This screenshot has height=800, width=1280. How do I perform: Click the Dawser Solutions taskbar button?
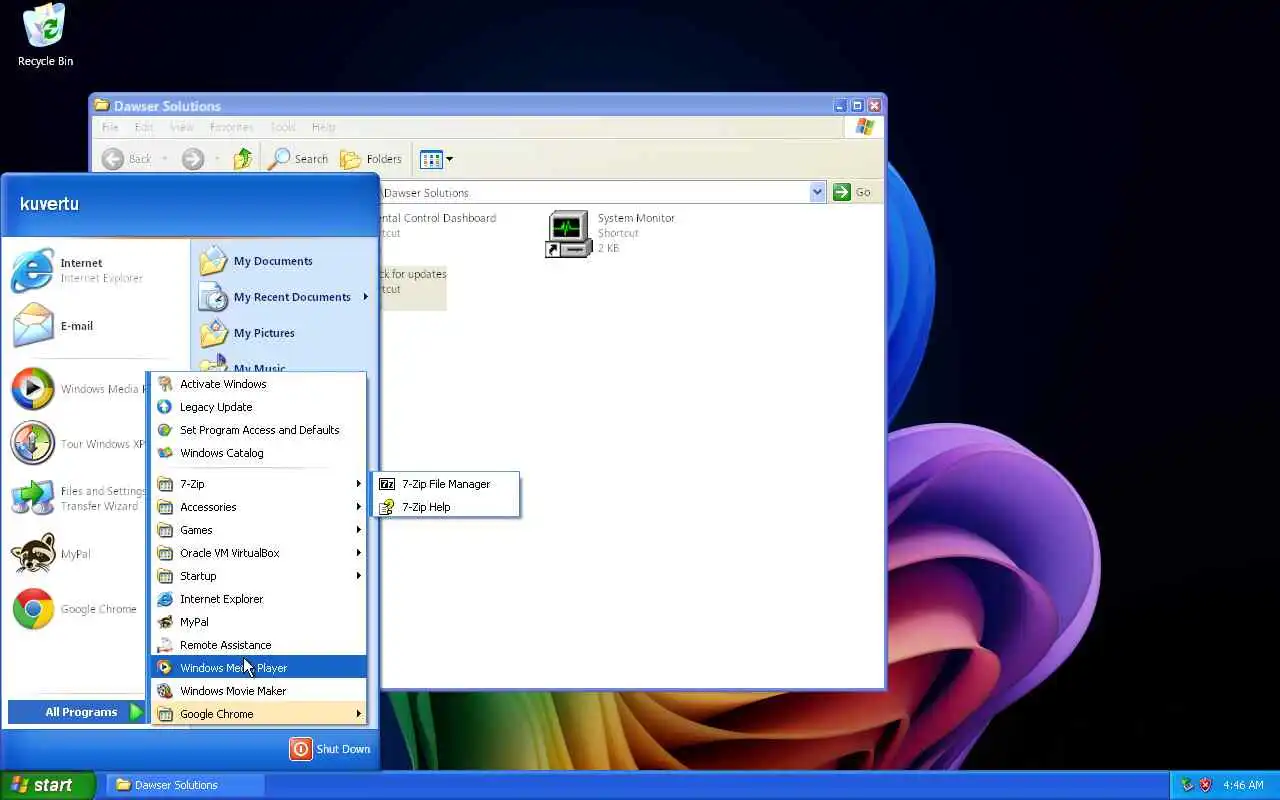pos(185,785)
